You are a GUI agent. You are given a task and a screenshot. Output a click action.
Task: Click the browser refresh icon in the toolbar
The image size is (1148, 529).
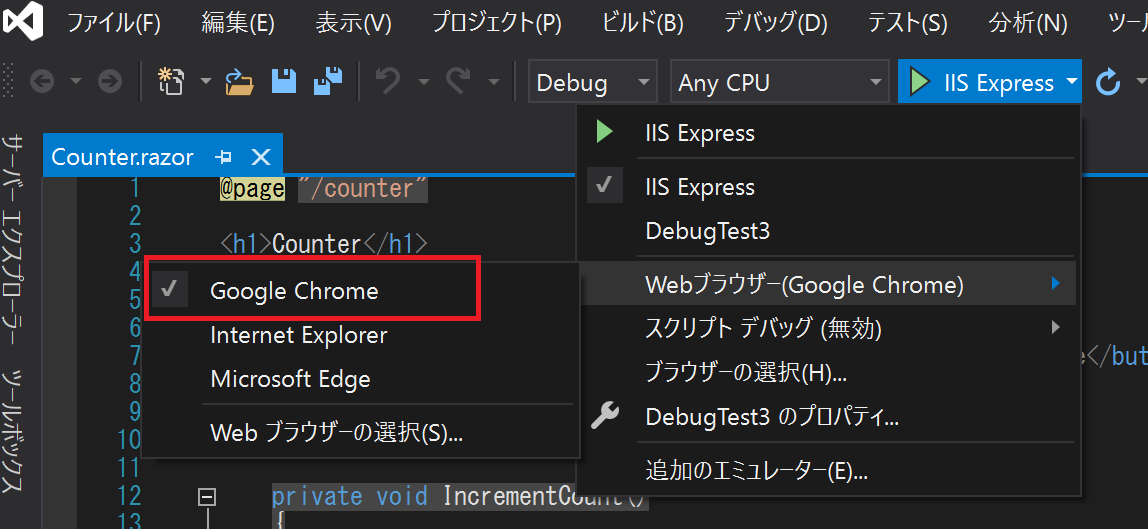[x=1108, y=82]
